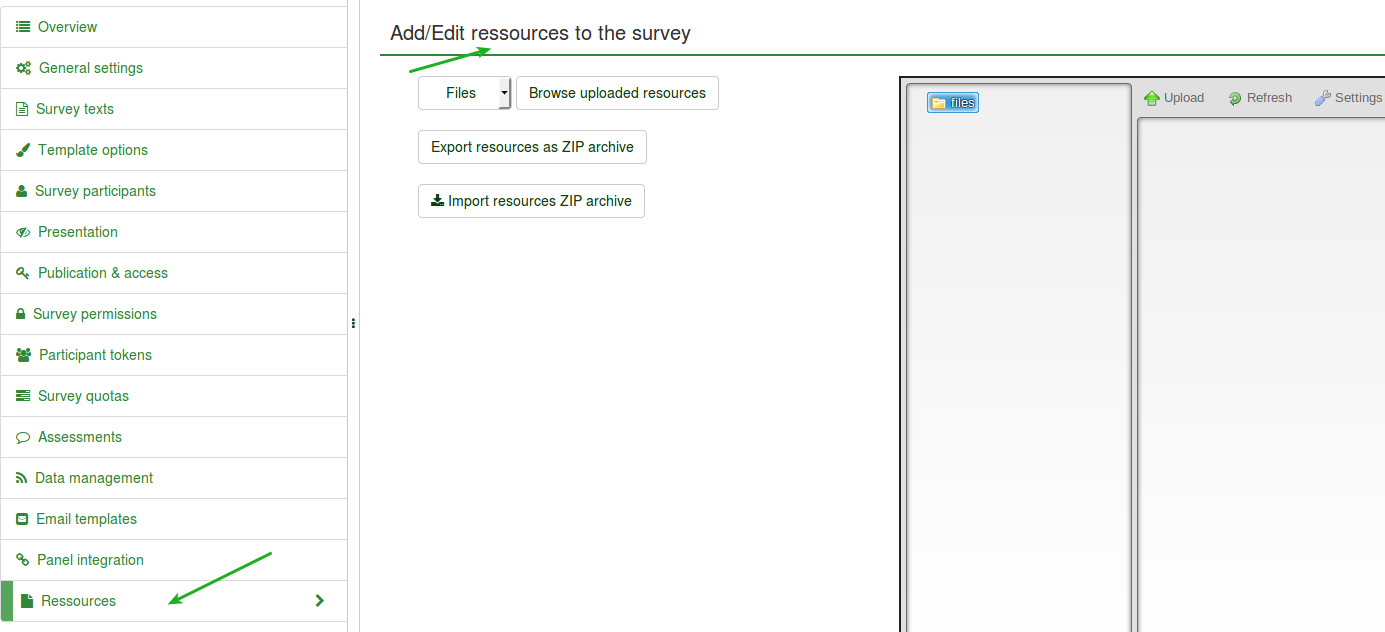This screenshot has width=1385, height=632.
Task: Open Survey quotas from the sidebar
Action: click(83, 396)
